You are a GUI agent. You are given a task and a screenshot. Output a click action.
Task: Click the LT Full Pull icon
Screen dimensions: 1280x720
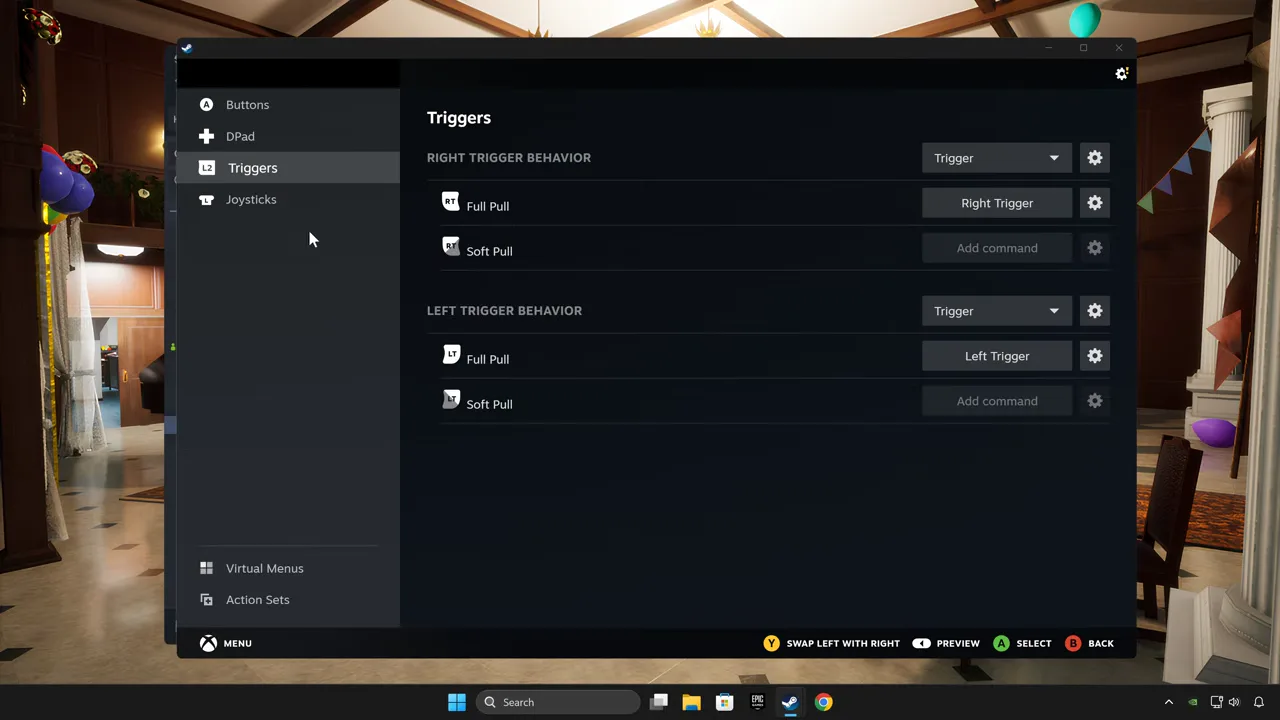(451, 355)
